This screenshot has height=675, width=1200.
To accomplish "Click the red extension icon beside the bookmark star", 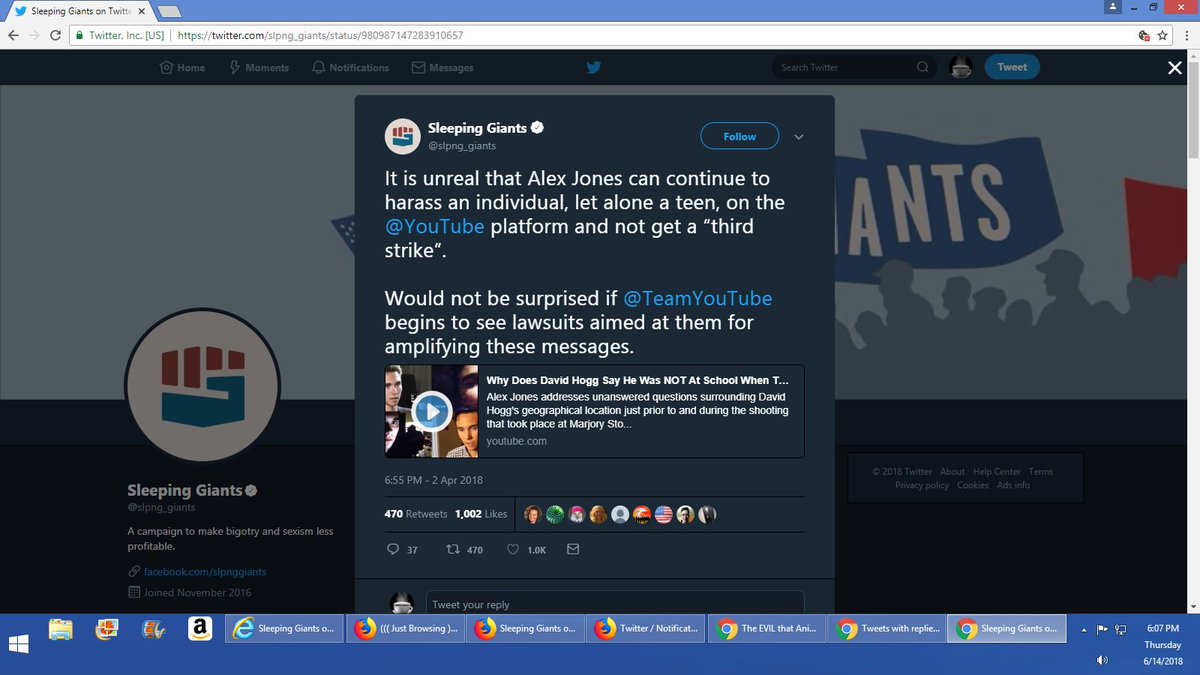I will click(1144, 35).
